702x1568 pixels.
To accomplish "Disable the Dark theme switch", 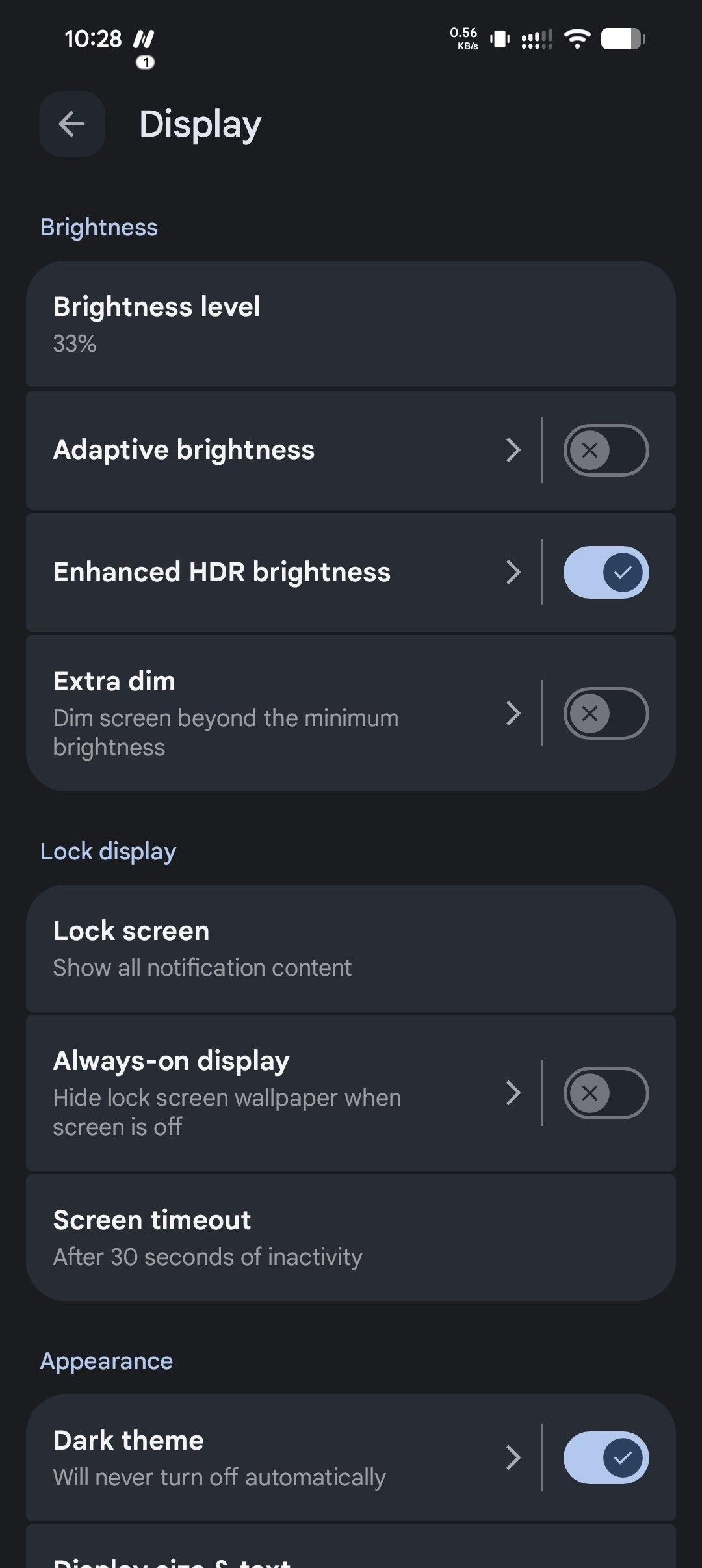I will [x=606, y=1457].
